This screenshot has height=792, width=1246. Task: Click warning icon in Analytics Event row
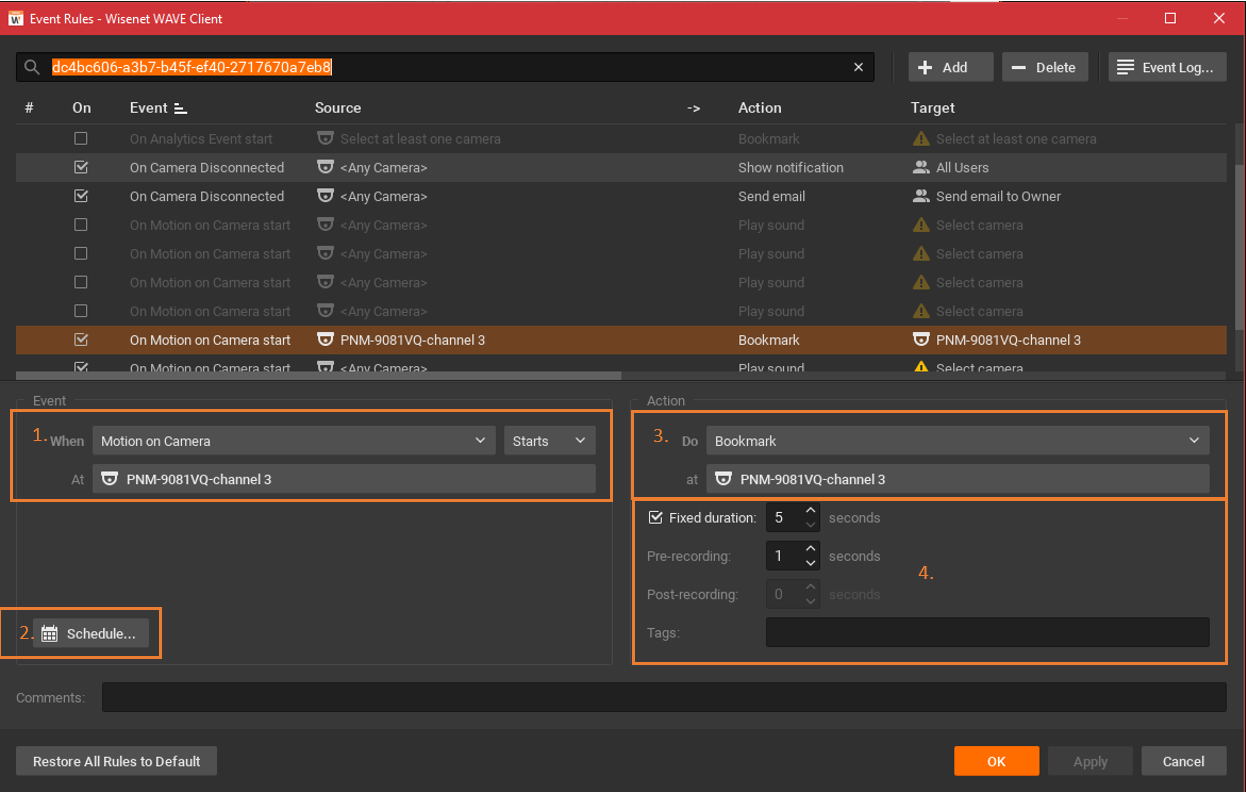(x=921, y=139)
